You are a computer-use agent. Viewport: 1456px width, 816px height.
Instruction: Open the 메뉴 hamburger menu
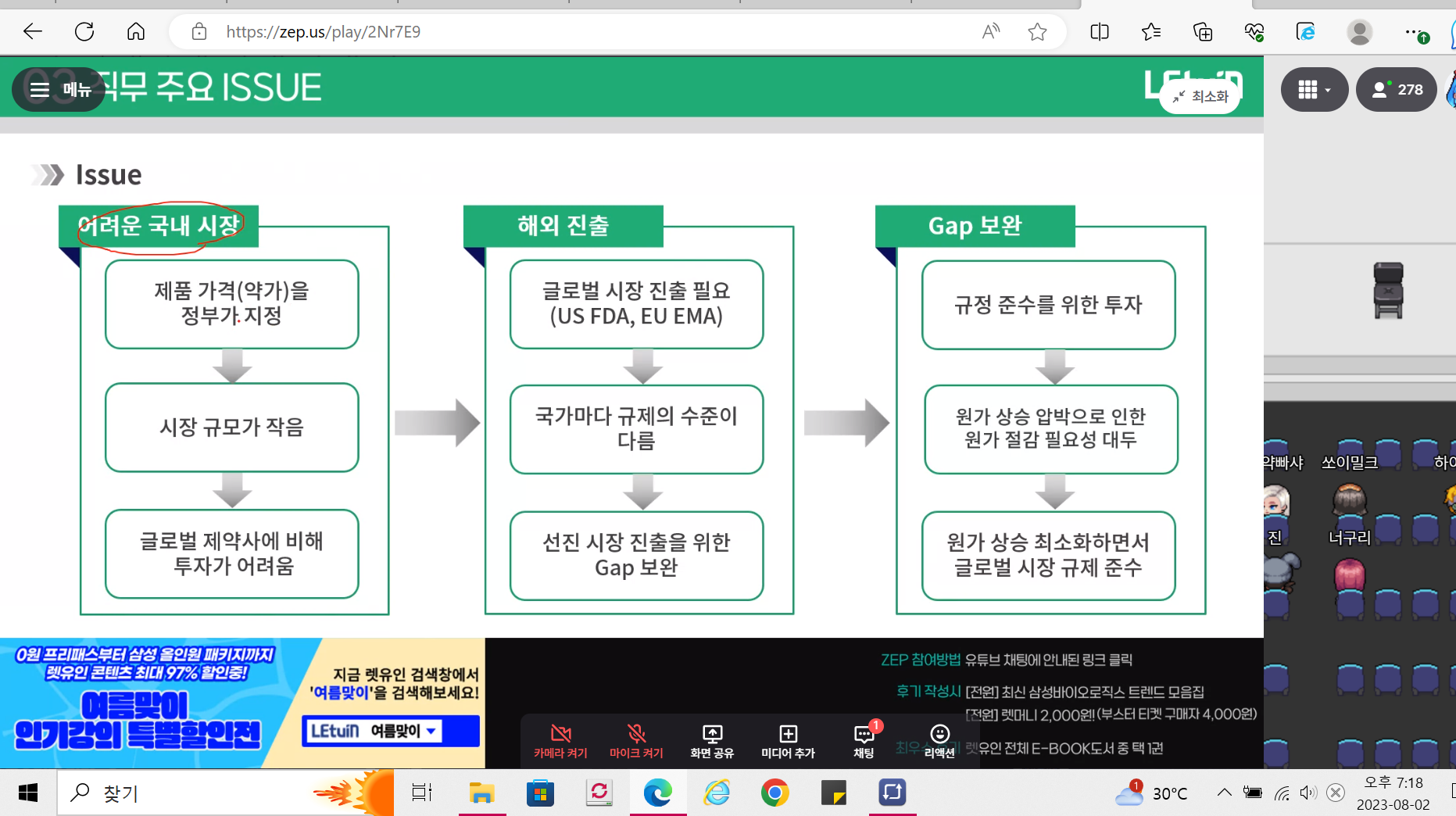pos(59,90)
